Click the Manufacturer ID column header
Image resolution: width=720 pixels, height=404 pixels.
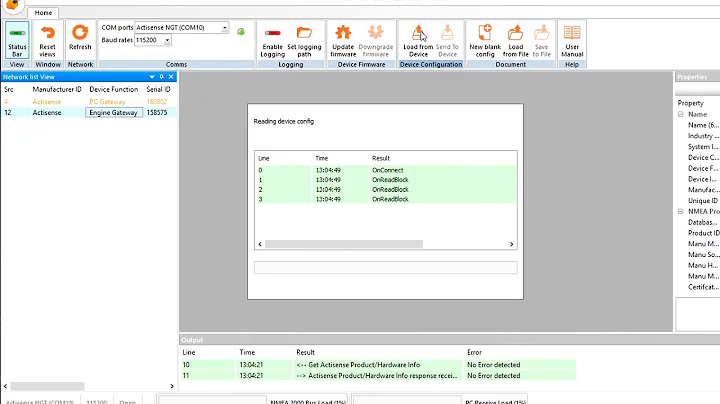(56, 89)
